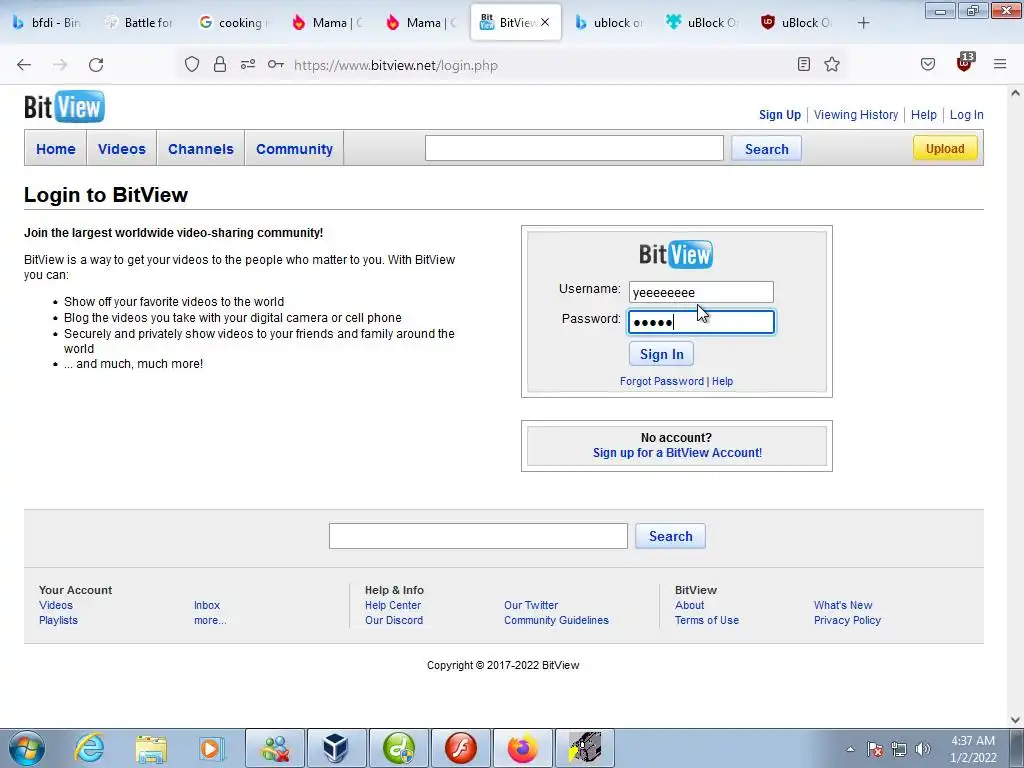Switch to the 'ublock or' Bing tab
Screen dimensions: 1024x768
click(610, 23)
